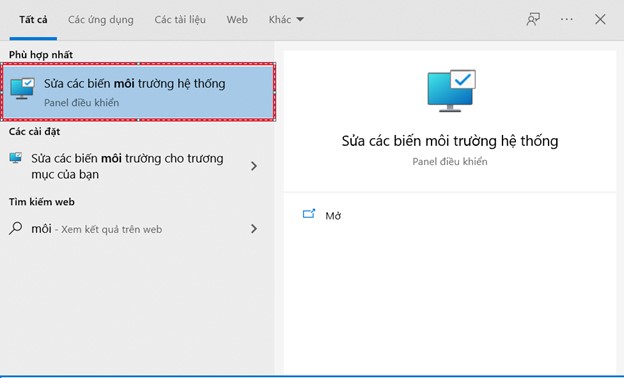This screenshot has height=378, width=624.
Task: Open the feedback person icon
Action: coord(533,19)
